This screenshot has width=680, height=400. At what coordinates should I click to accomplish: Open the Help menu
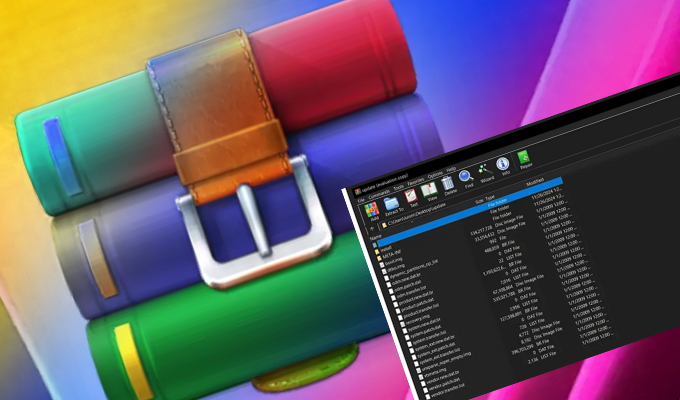(x=451, y=169)
